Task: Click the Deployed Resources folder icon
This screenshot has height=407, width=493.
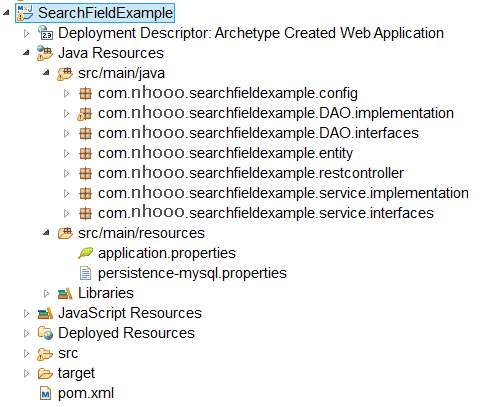Action: tap(45, 333)
